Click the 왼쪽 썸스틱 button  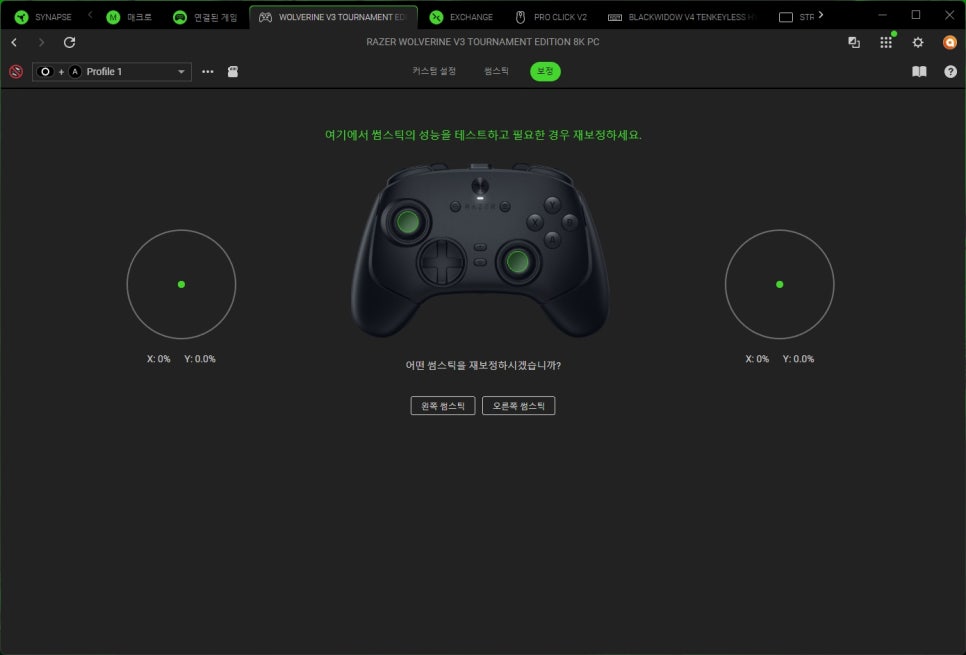point(443,405)
